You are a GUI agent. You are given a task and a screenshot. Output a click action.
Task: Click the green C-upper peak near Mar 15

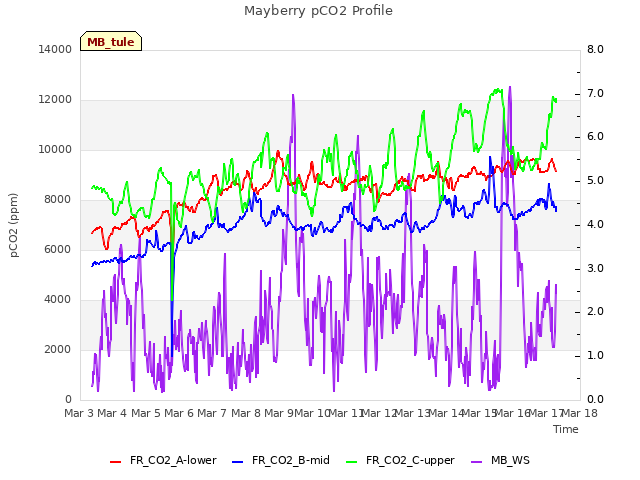[498, 90]
